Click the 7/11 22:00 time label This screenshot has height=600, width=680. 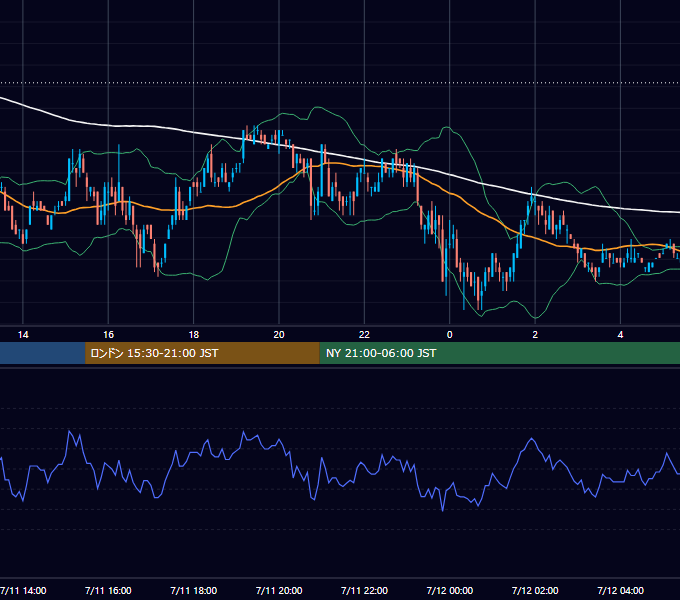[364, 590]
